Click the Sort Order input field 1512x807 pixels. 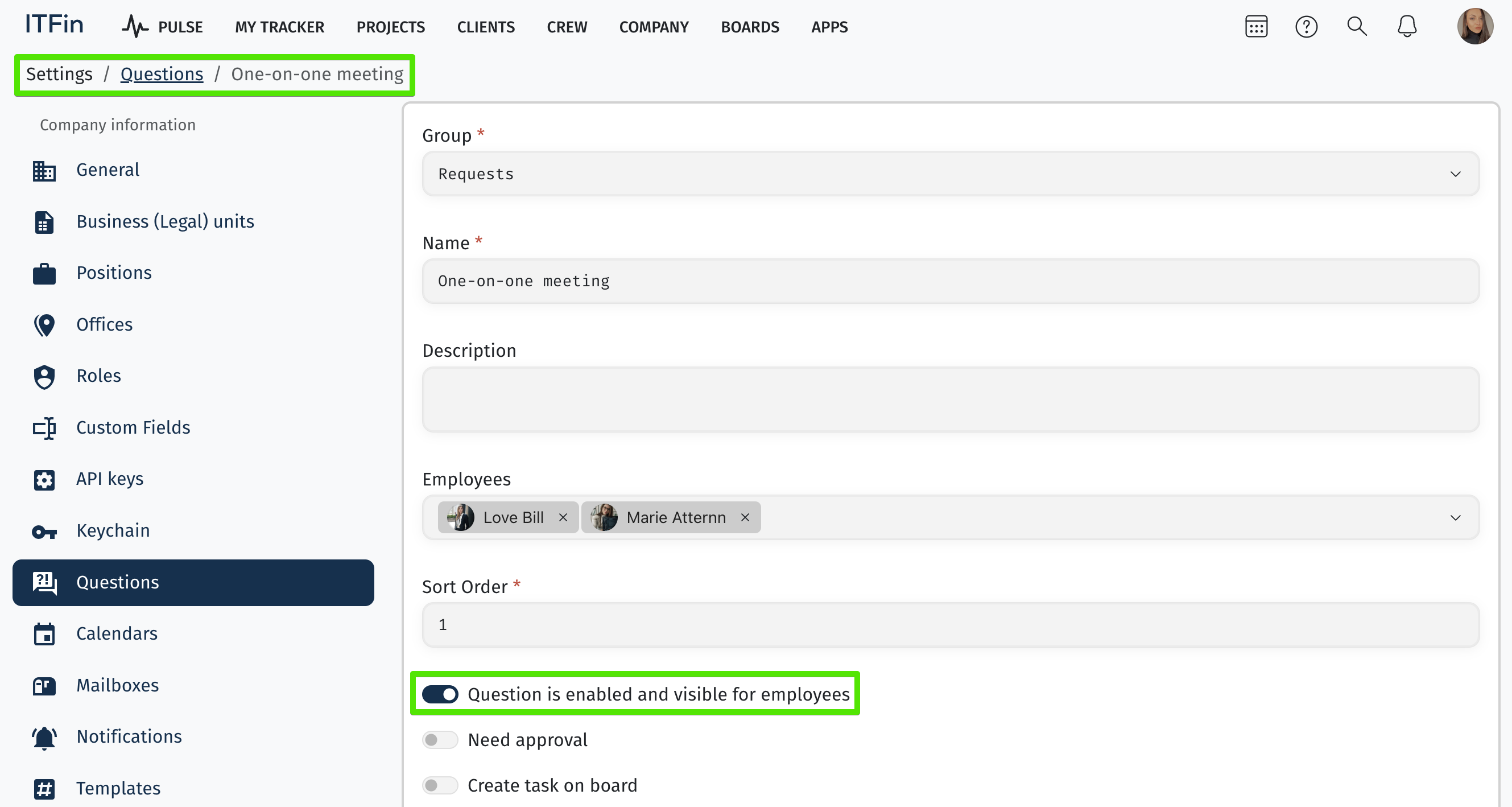click(x=951, y=625)
